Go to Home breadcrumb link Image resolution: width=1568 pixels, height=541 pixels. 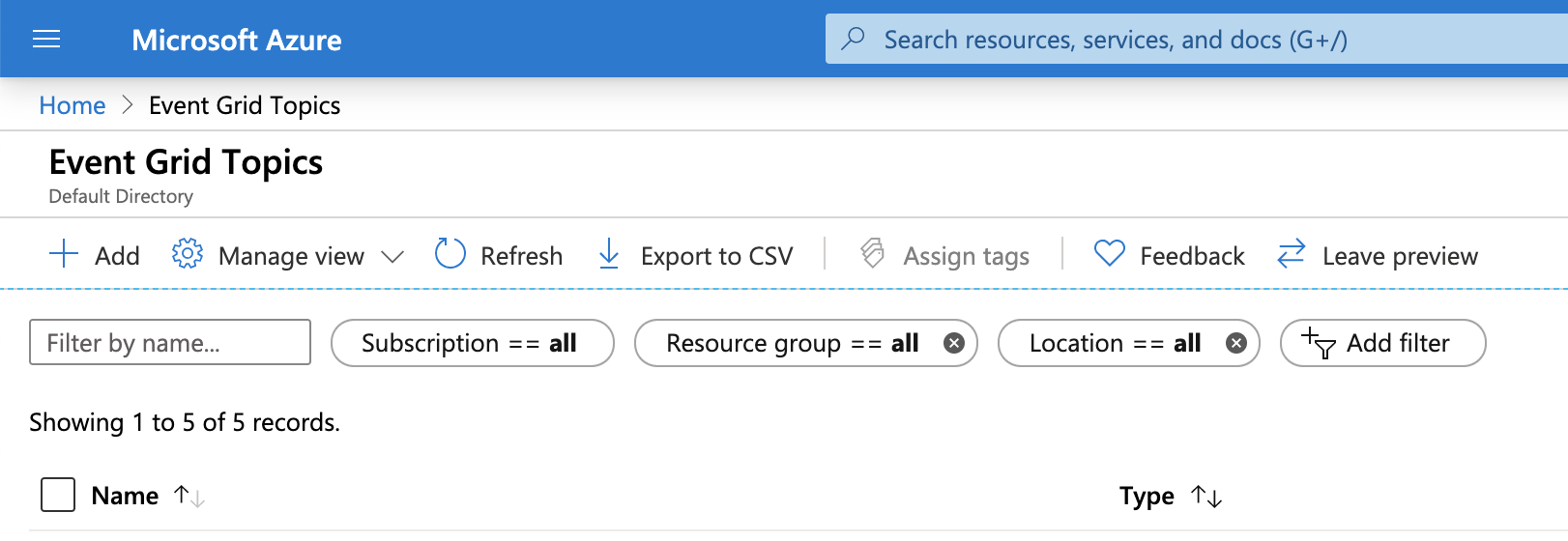coord(73,105)
